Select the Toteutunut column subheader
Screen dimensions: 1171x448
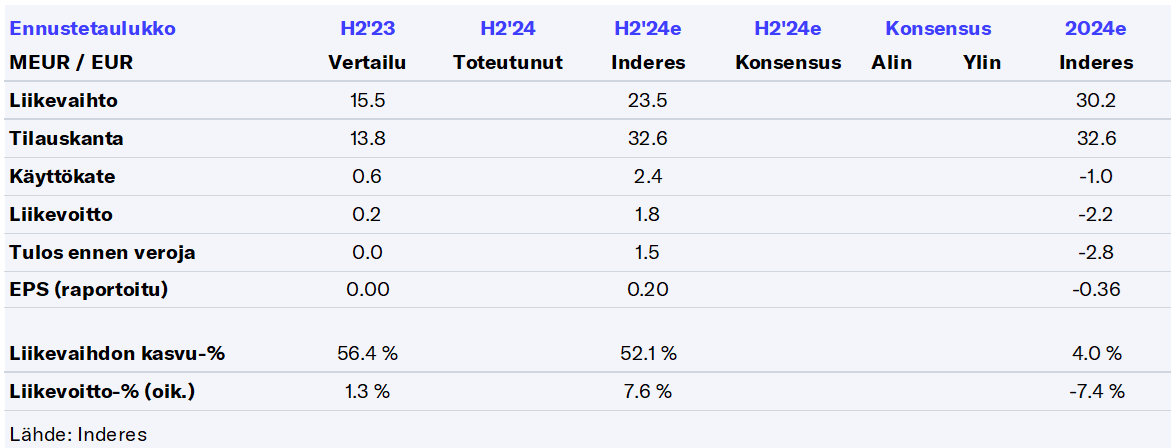coord(508,62)
